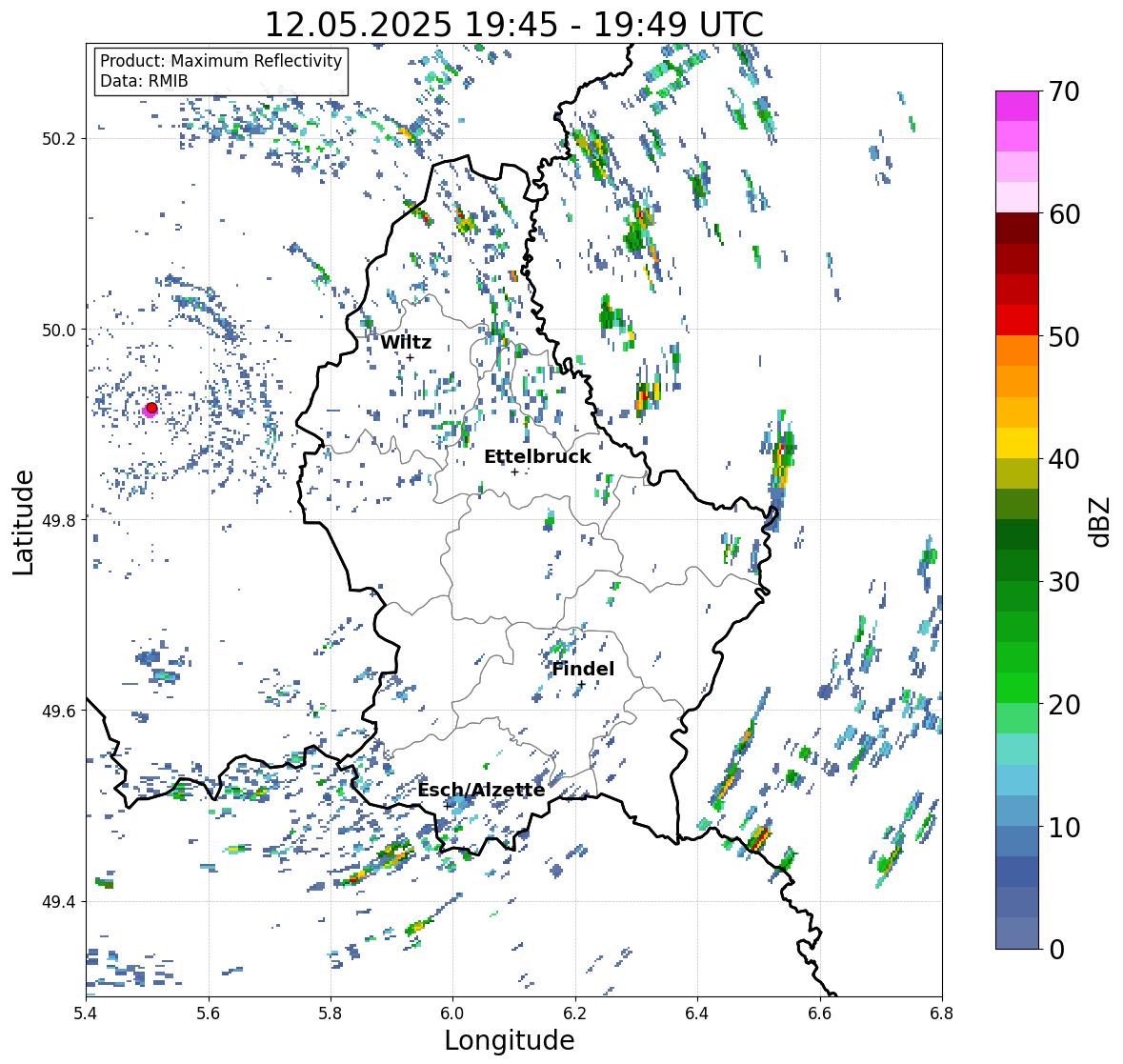This screenshot has height=1064, width=1123.
Task: Select the Ettelbruck city label
Action: tap(537, 457)
